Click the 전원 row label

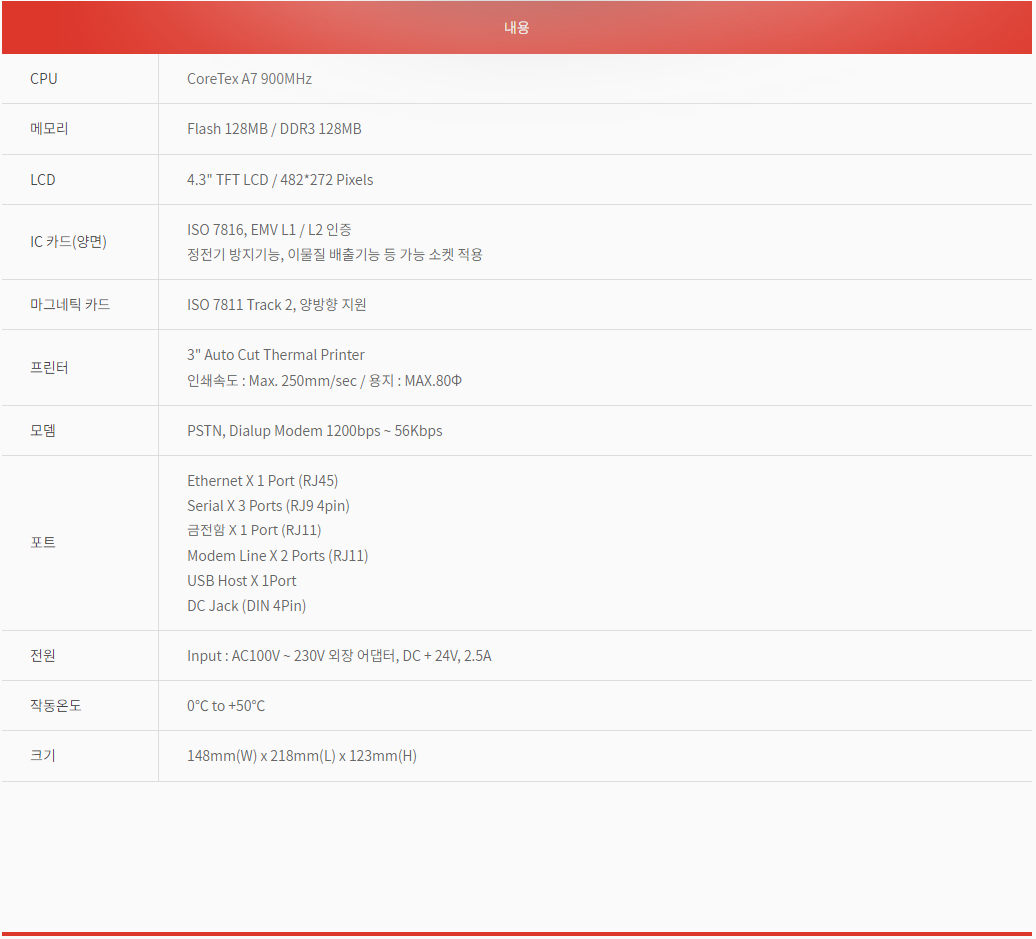[x=43, y=656]
